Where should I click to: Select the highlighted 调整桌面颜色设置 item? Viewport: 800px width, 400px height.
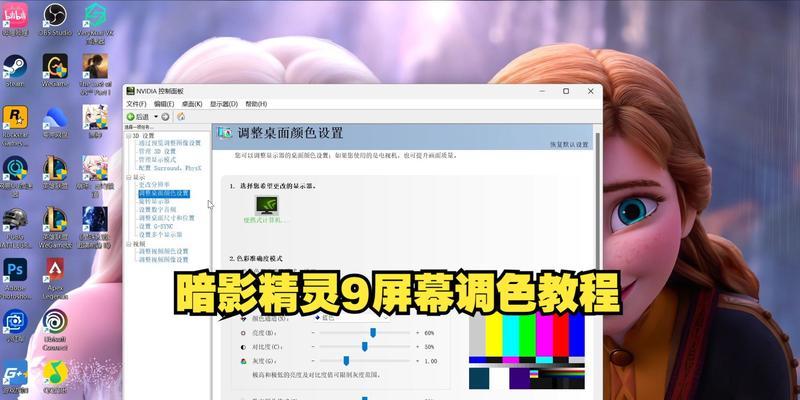coord(164,194)
